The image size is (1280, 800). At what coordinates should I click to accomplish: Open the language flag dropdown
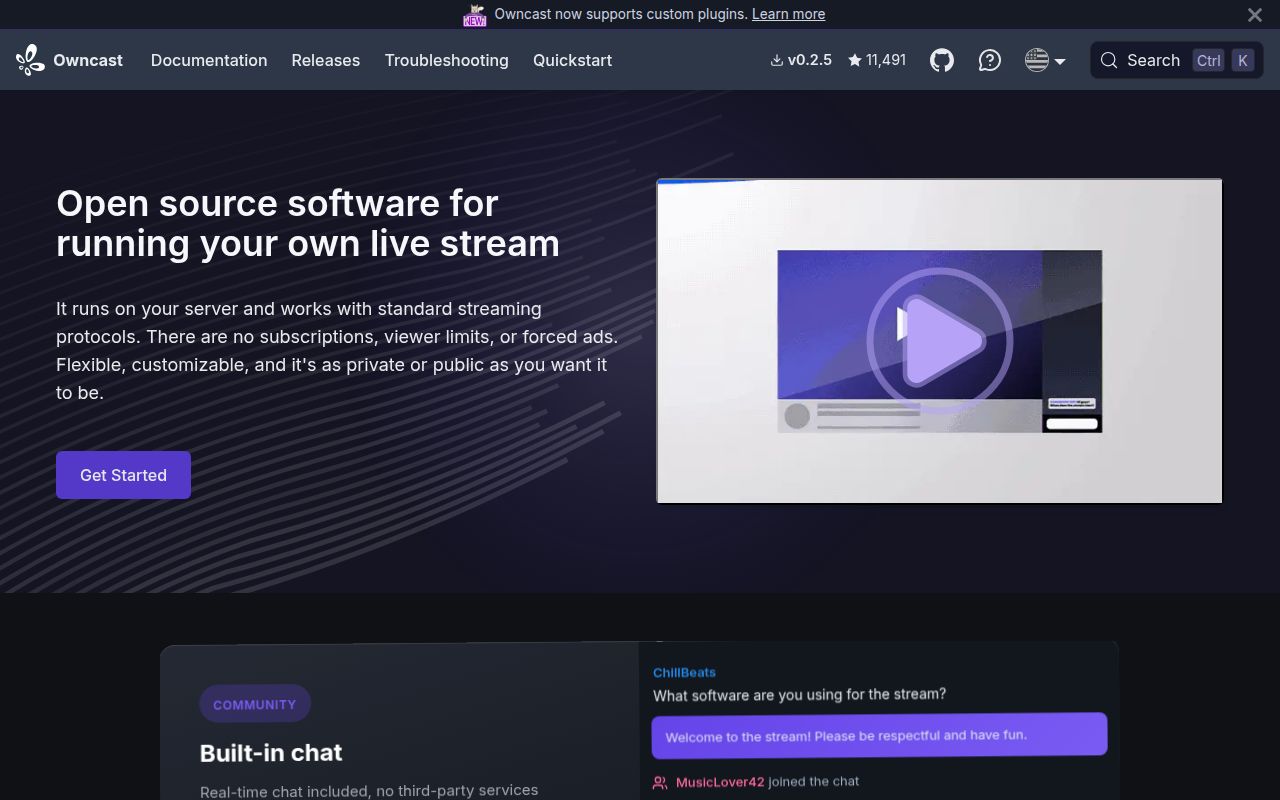pyautogui.click(x=1045, y=60)
